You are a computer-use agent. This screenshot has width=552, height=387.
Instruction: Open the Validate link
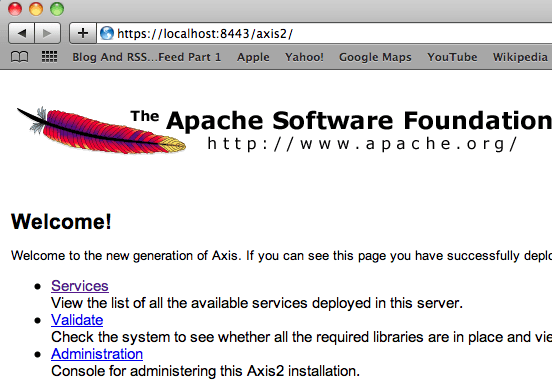coord(77,320)
